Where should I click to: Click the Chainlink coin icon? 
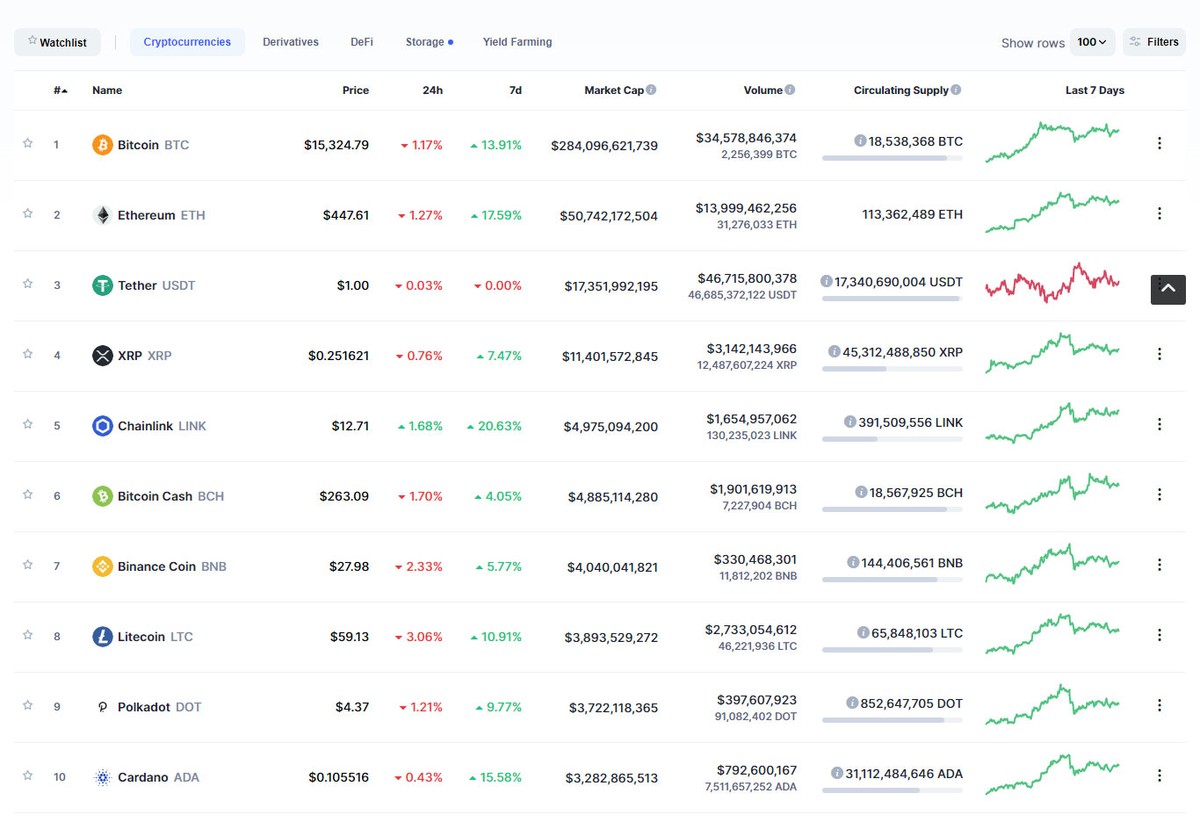pos(101,425)
